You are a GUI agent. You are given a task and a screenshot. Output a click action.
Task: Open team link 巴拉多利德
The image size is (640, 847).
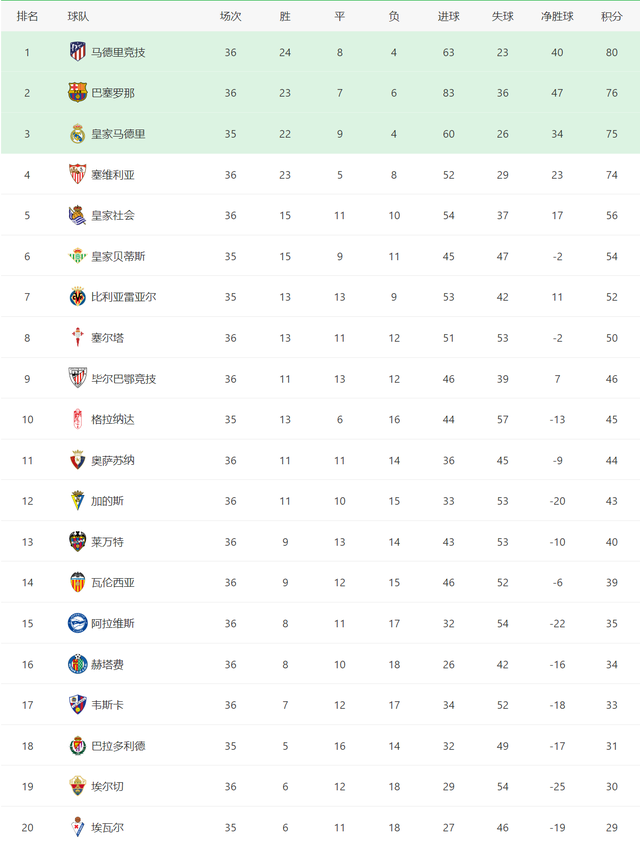pyautogui.click(x=118, y=746)
